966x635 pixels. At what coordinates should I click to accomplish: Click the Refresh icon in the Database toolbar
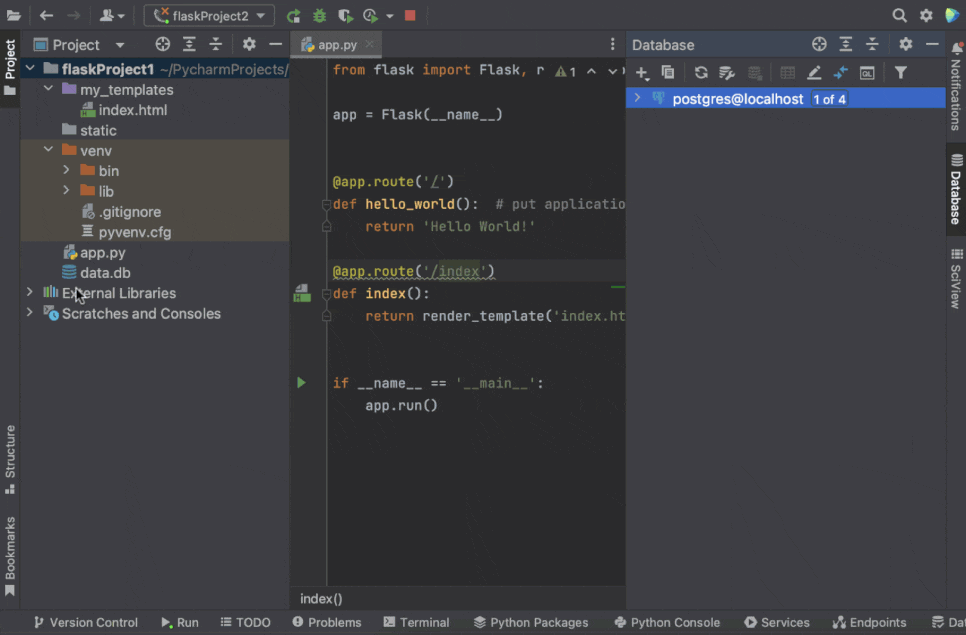(701, 73)
